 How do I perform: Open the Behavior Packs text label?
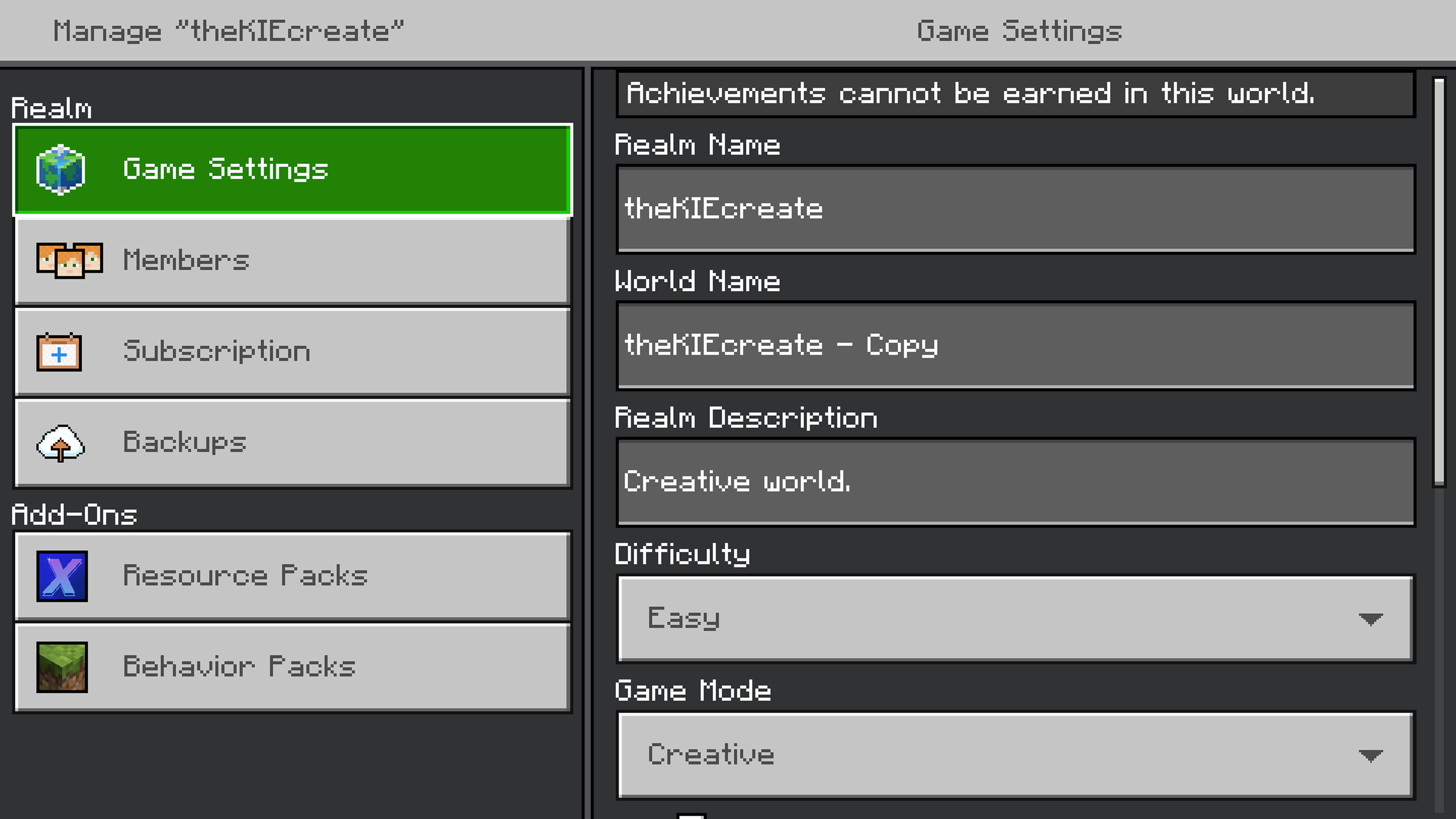tap(239, 667)
